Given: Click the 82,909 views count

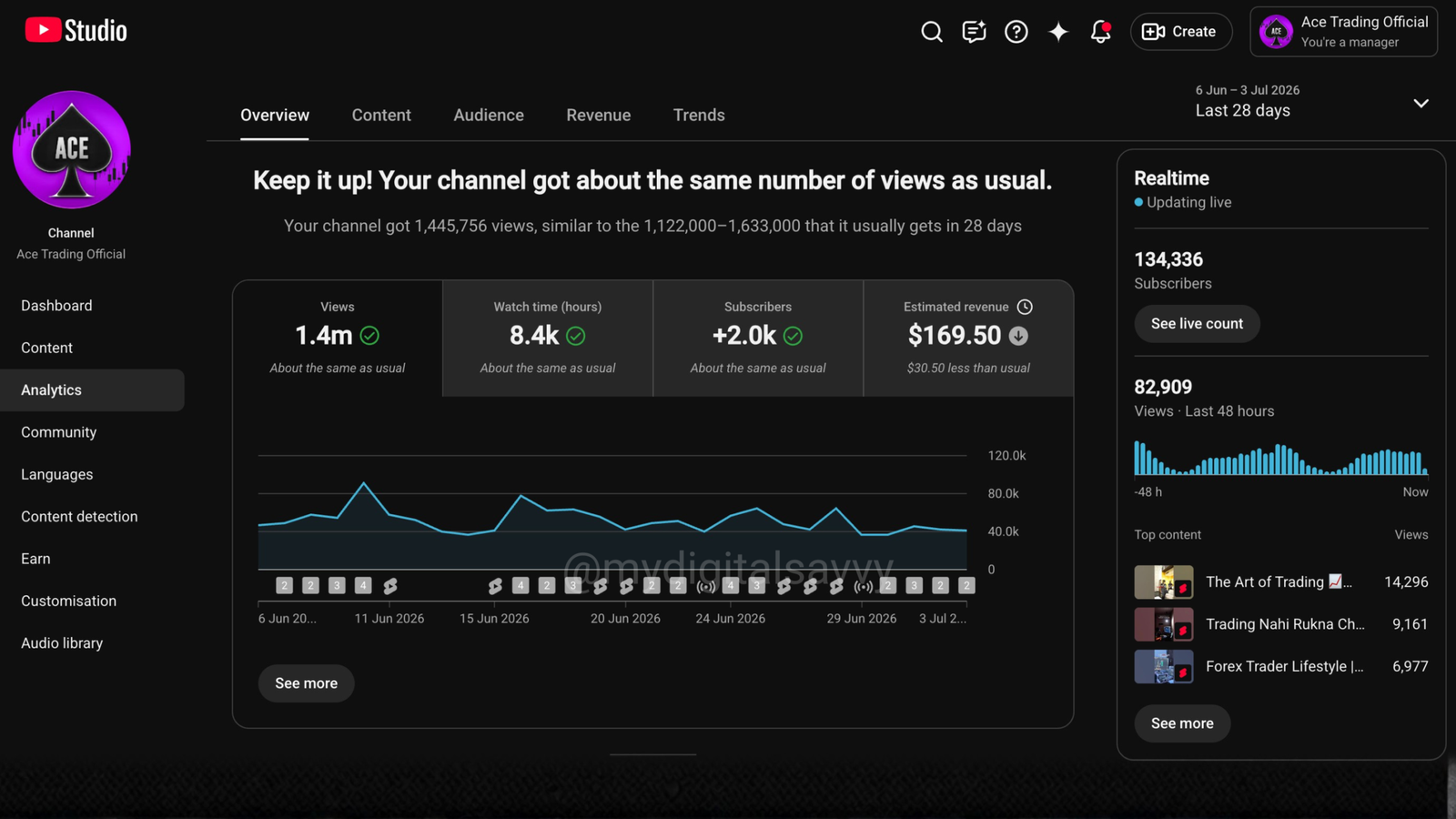Looking at the screenshot, I should tap(1163, 388).
